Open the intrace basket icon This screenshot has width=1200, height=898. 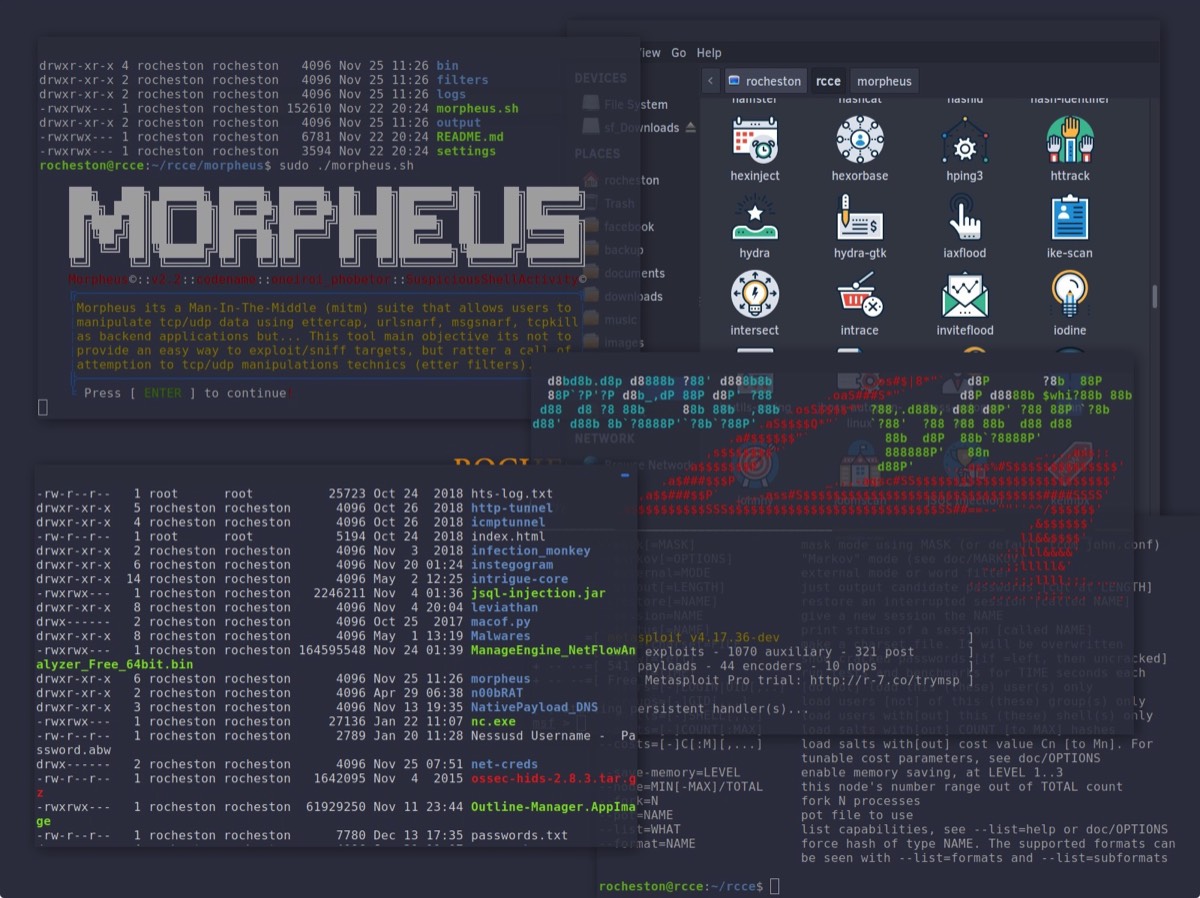(859, 295)
